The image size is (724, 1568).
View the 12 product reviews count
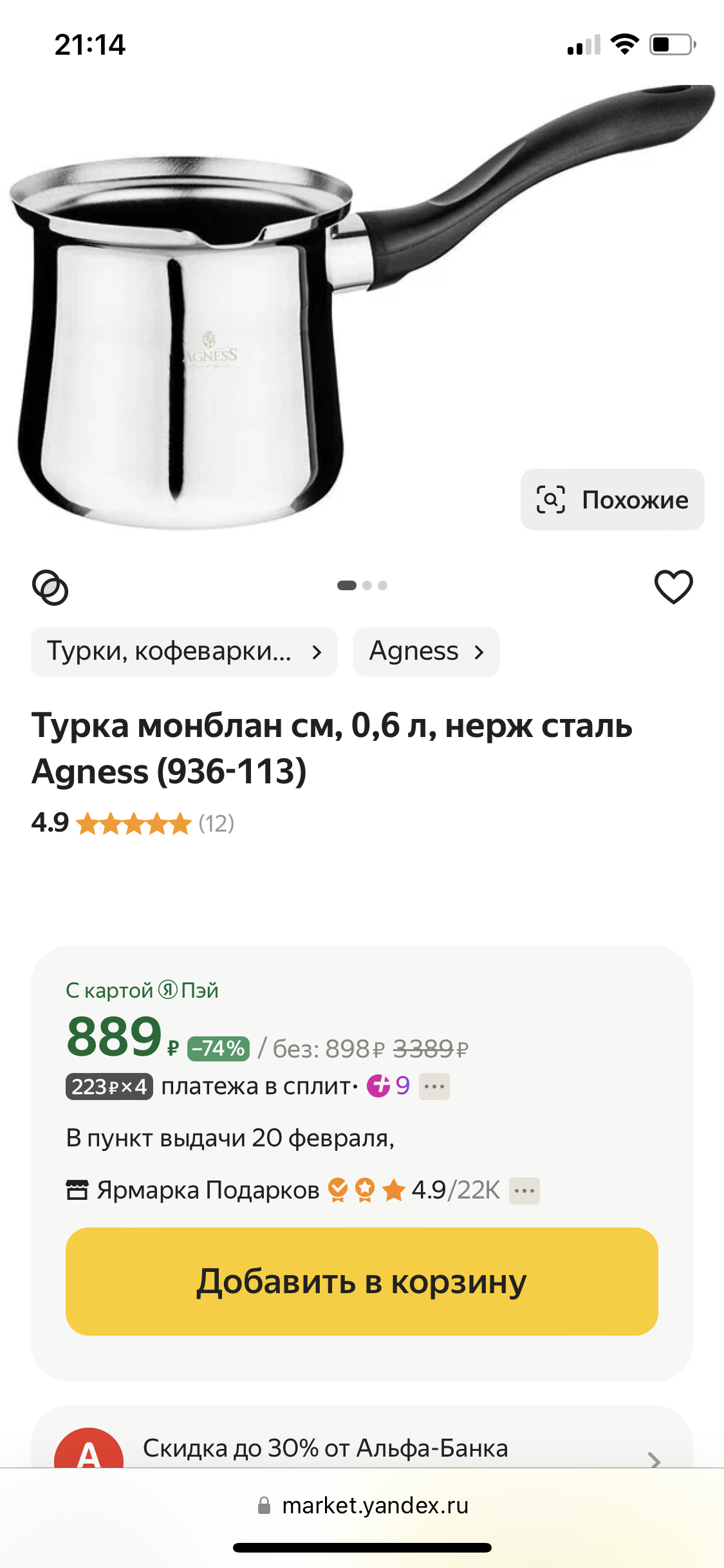pyautogui.click(x=216, y=823)
